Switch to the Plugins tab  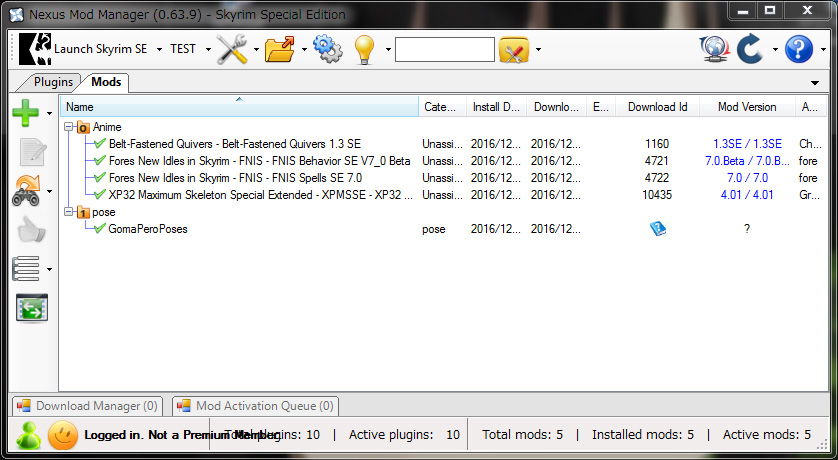[x=53, y=82]
